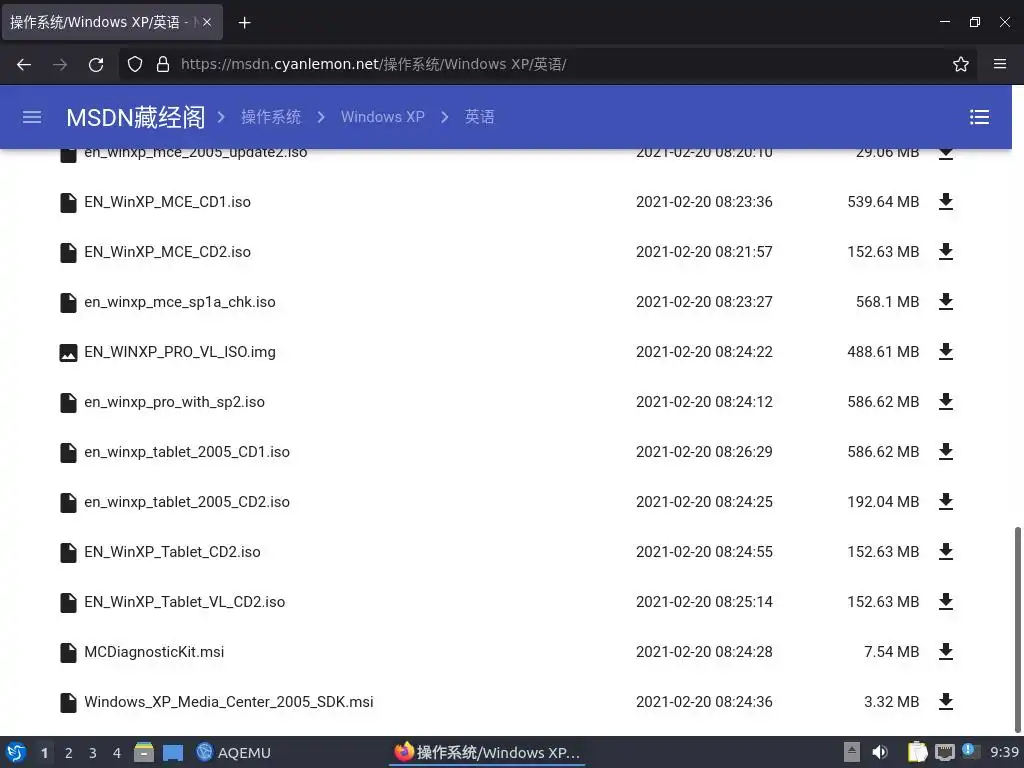
Task: Switch to workspace 4 in the taskbar
Action: [x=117, y=753]
